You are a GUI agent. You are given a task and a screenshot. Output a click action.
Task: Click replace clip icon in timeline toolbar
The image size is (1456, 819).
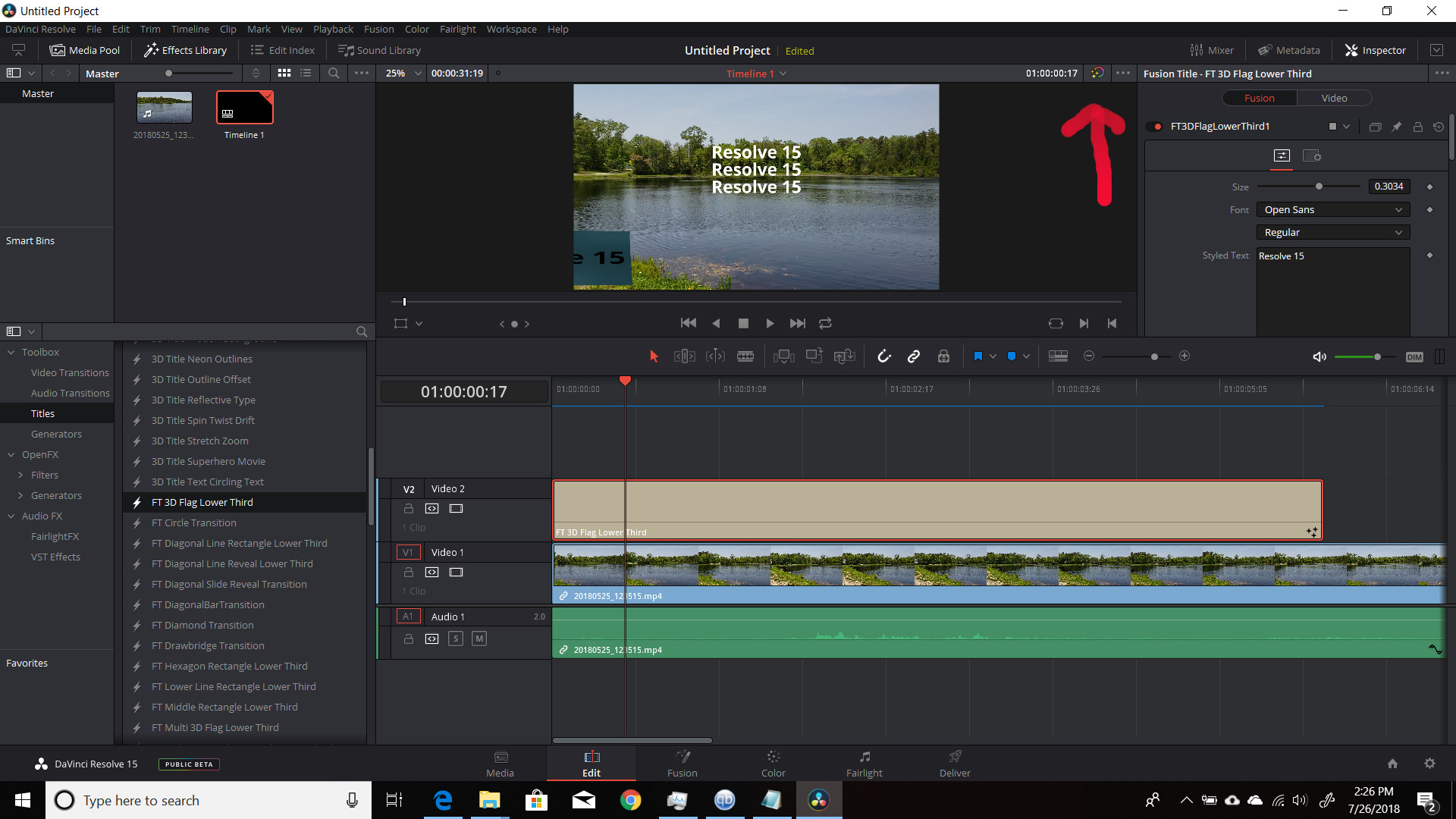[844, 356]
